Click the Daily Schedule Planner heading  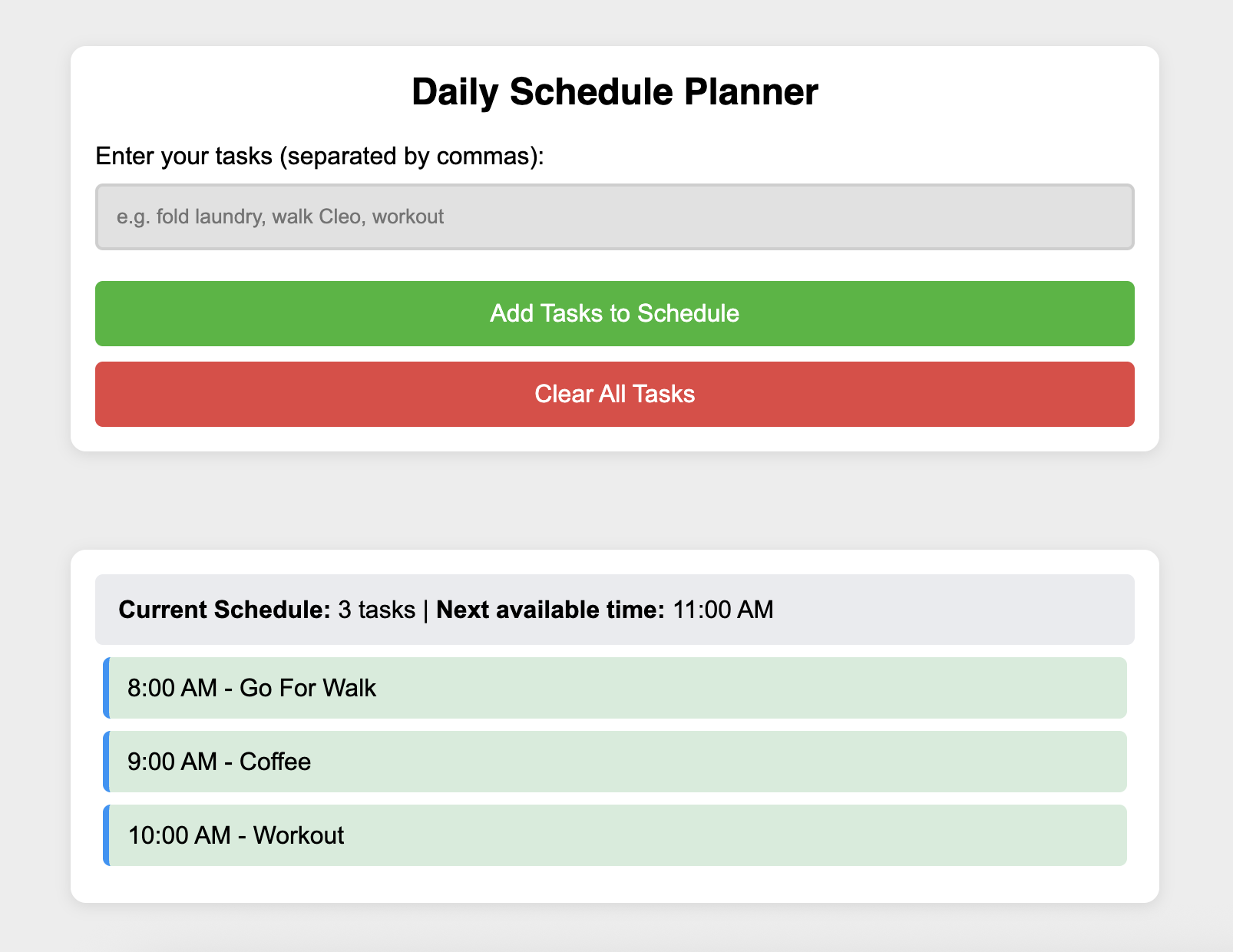pyautogui.click(x=614, y=92)
